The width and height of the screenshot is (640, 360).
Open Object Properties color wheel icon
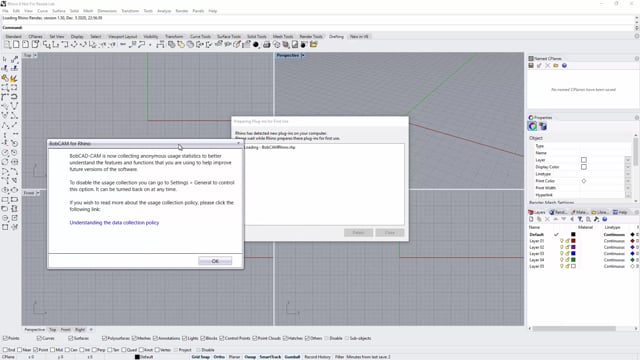(533, 127)
